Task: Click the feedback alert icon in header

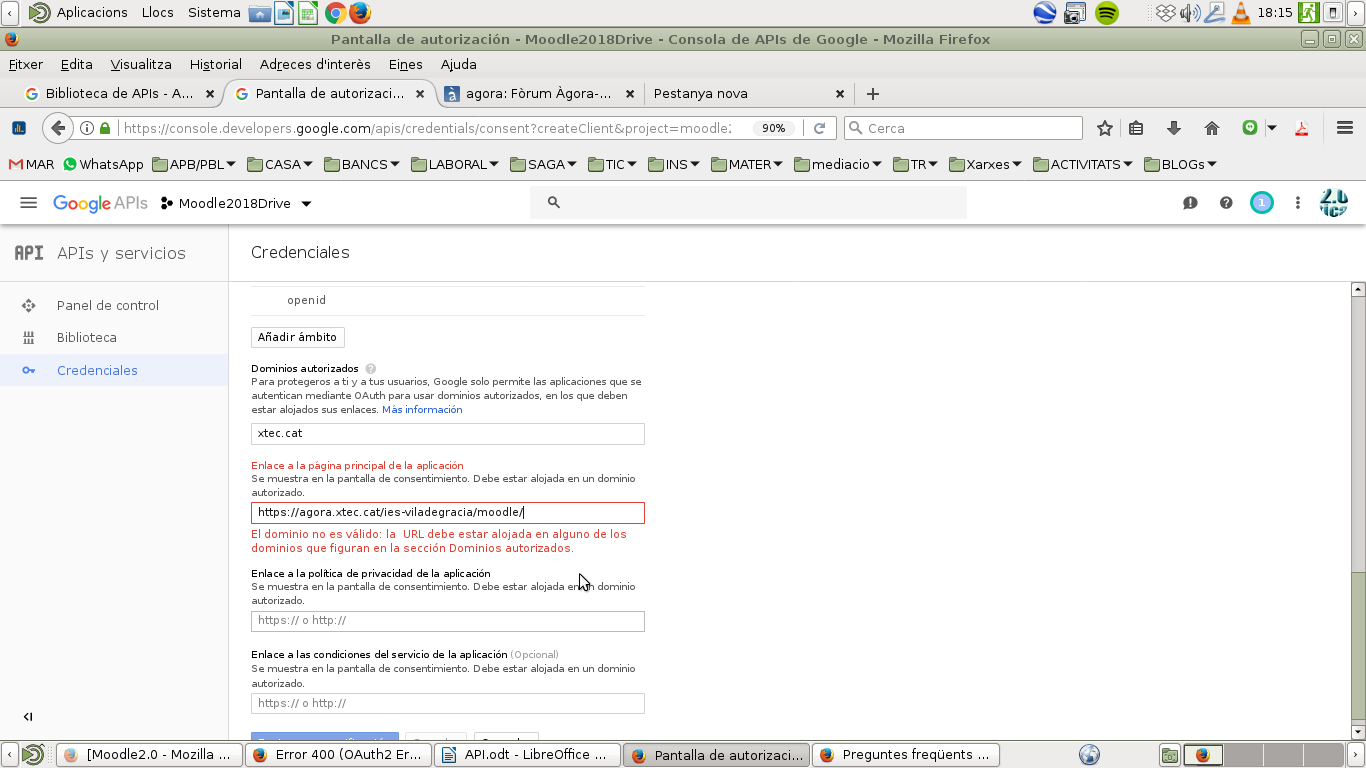Action: point(1190,203)
